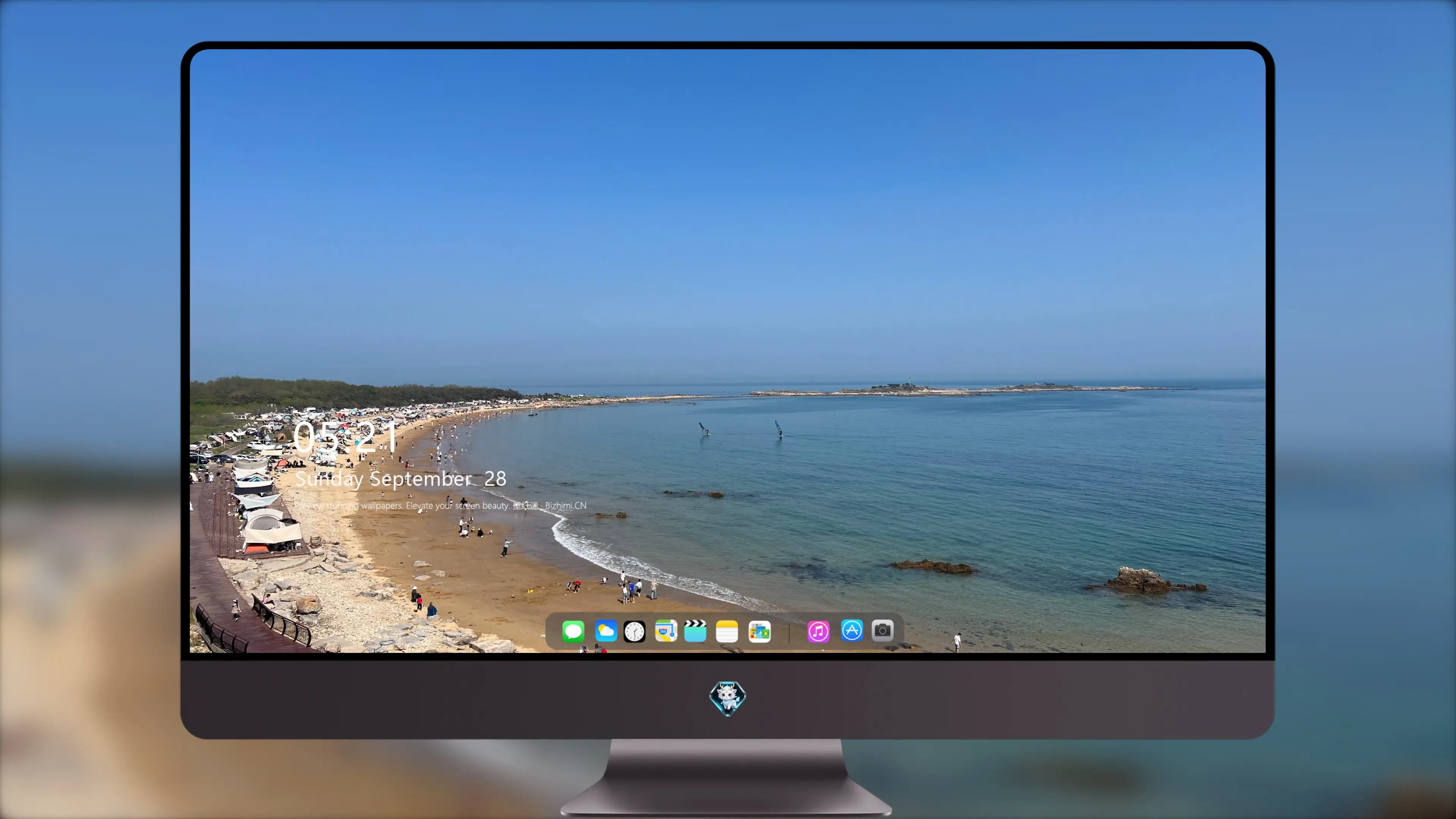Launch the Videos clapperboard app
Image resolution: width=1456 pixels, height=819 pixels.
(695, 631)
